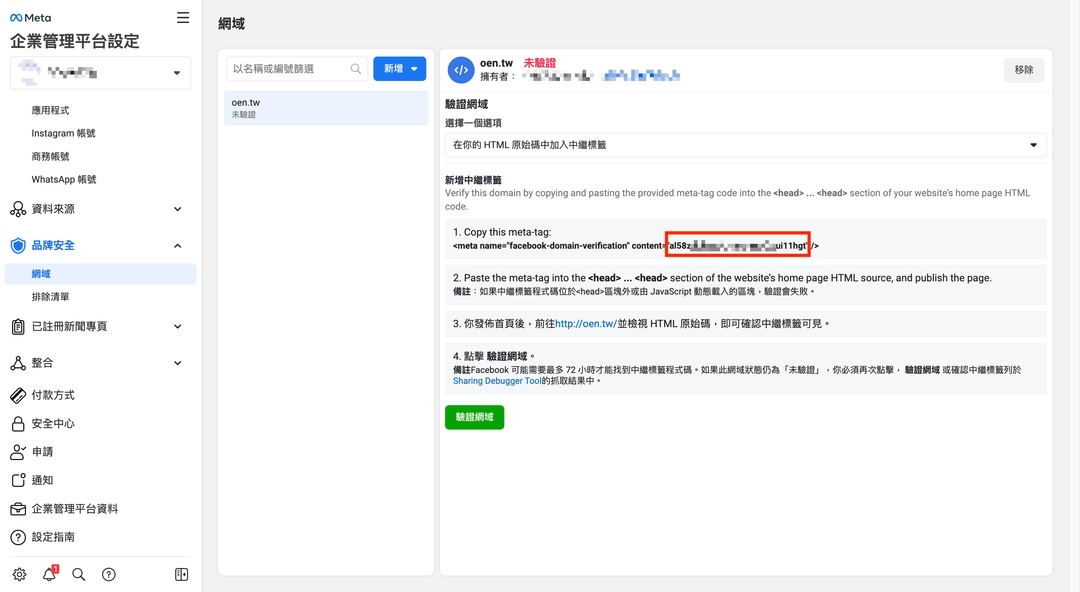Open the business account selector dropdown
The width and height of the screenshot is (1080, 592).
click(100, 72)
